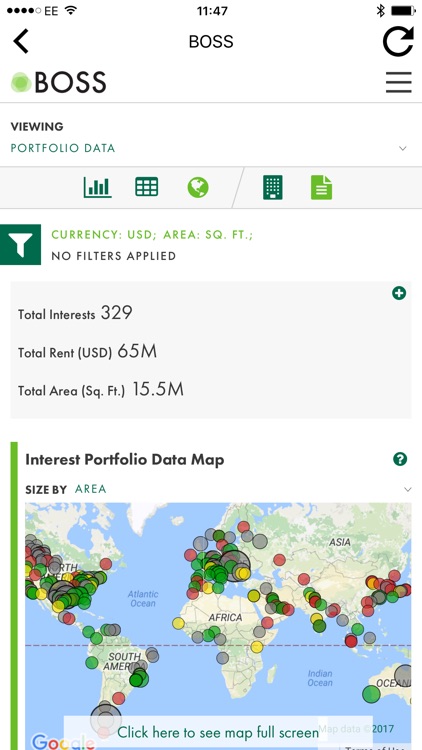Screen dimensions: 422x750
Task: Open the Size By Area dropdown chevron
Action: [x=408, y=489]
